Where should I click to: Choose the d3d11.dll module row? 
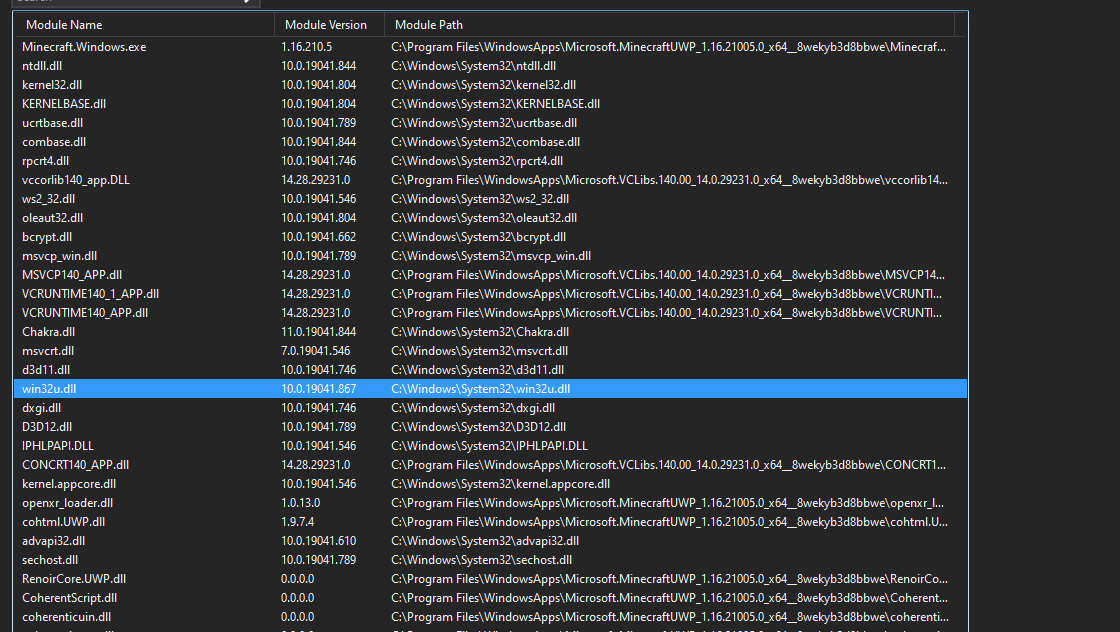click(x=47, y=370)
